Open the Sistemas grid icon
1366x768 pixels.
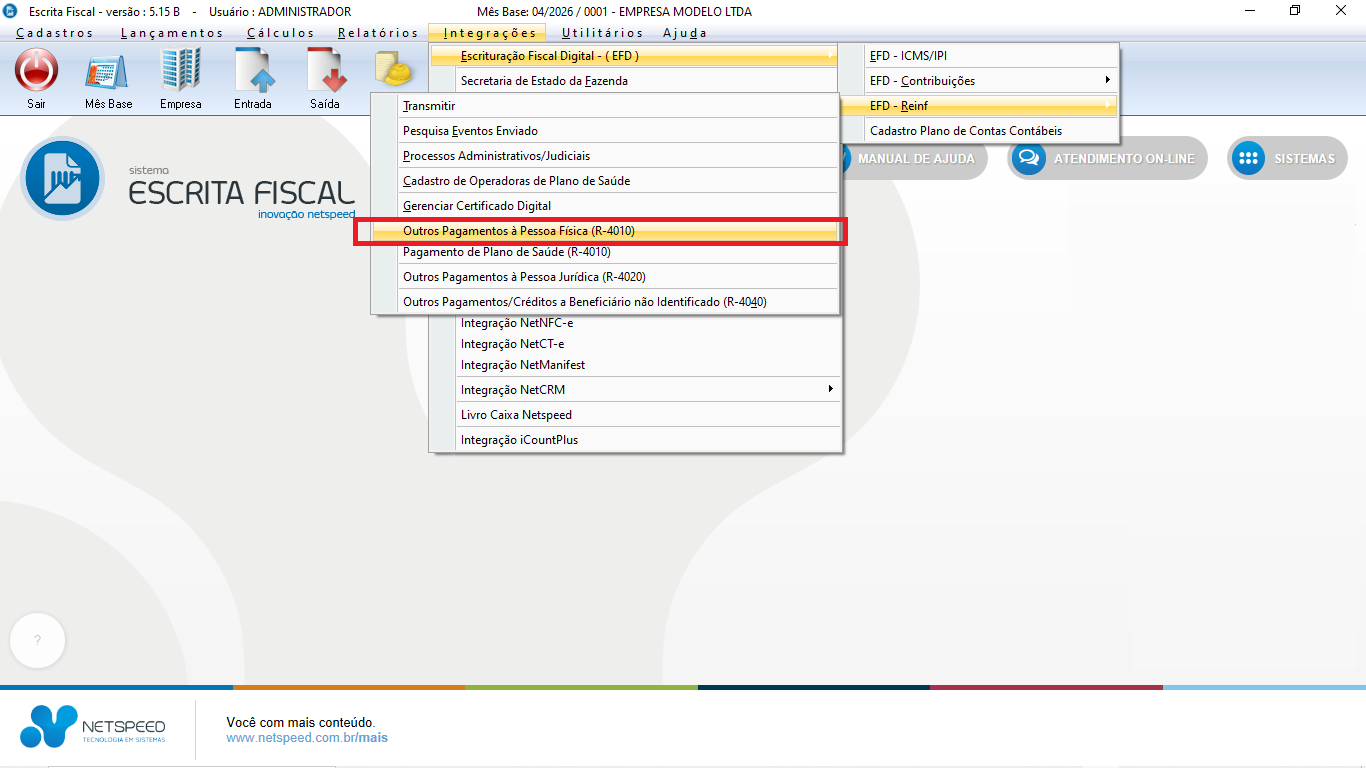1247,159
